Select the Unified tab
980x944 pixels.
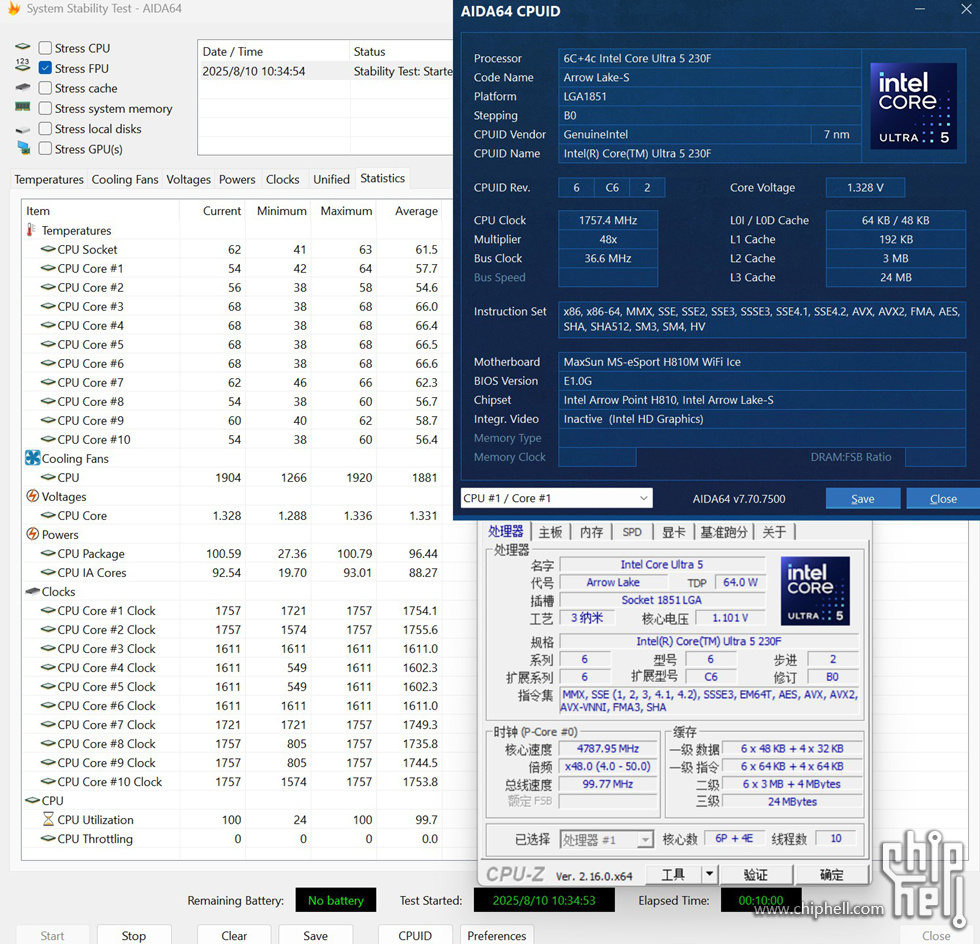click(x=331, y=179)
